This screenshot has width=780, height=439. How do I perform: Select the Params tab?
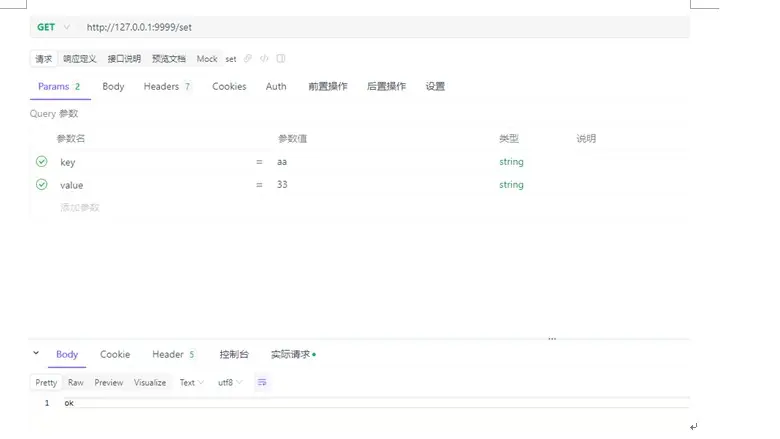(59, 87)
